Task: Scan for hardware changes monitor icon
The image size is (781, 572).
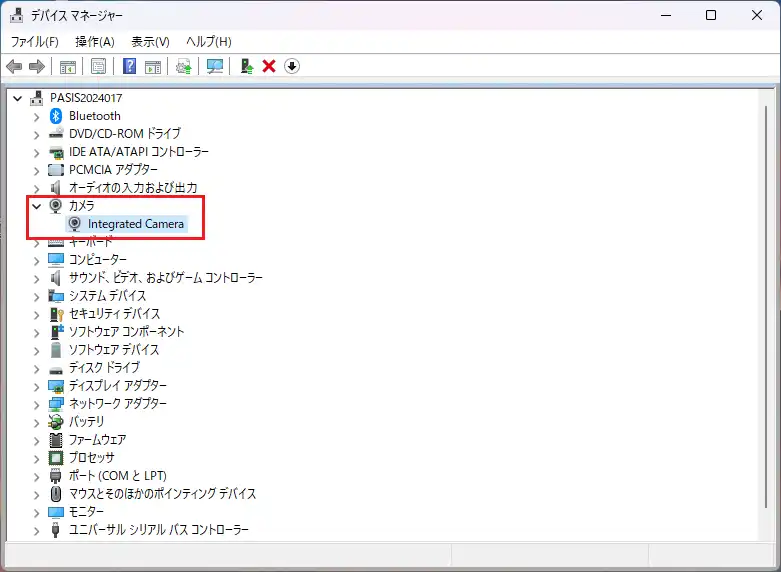Action: click(215, 66)
